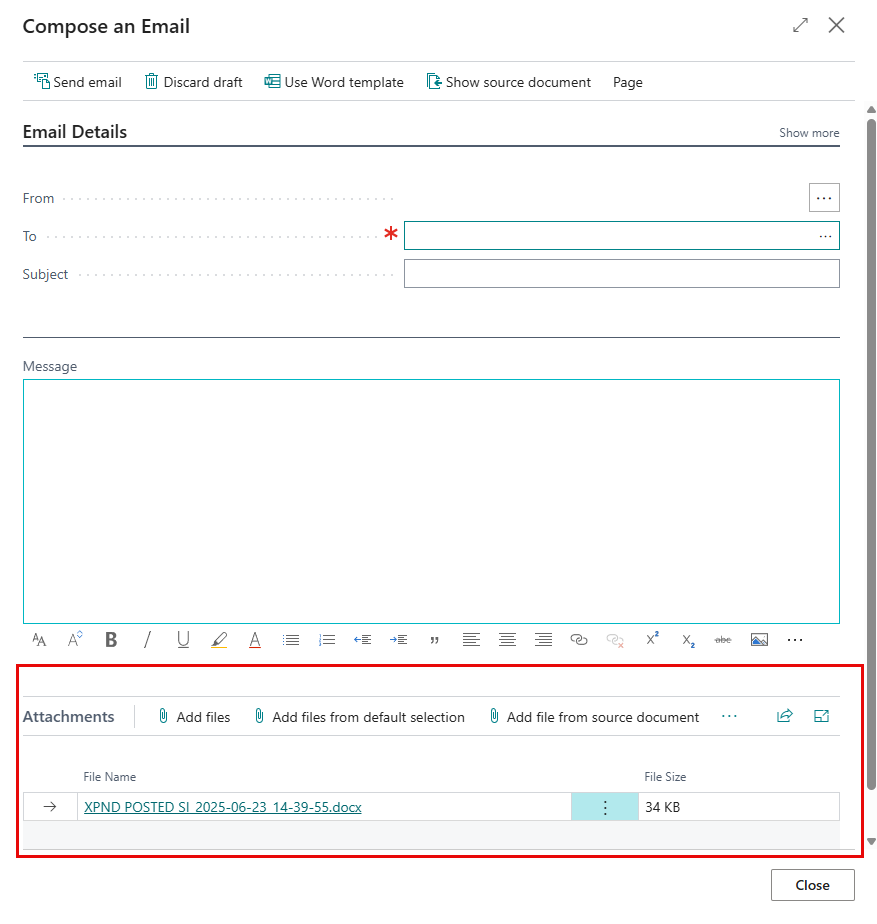The width and height of the screenshot is (877, 924).
Task: Click the Close button
Action: coord(812,885)
